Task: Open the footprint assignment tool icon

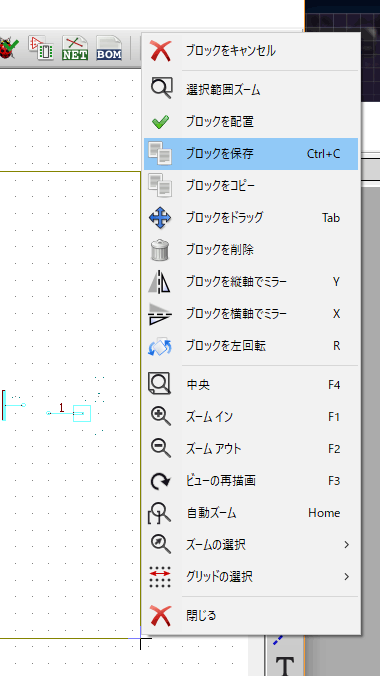Action: pyautogui.click(x=41, y=47)
